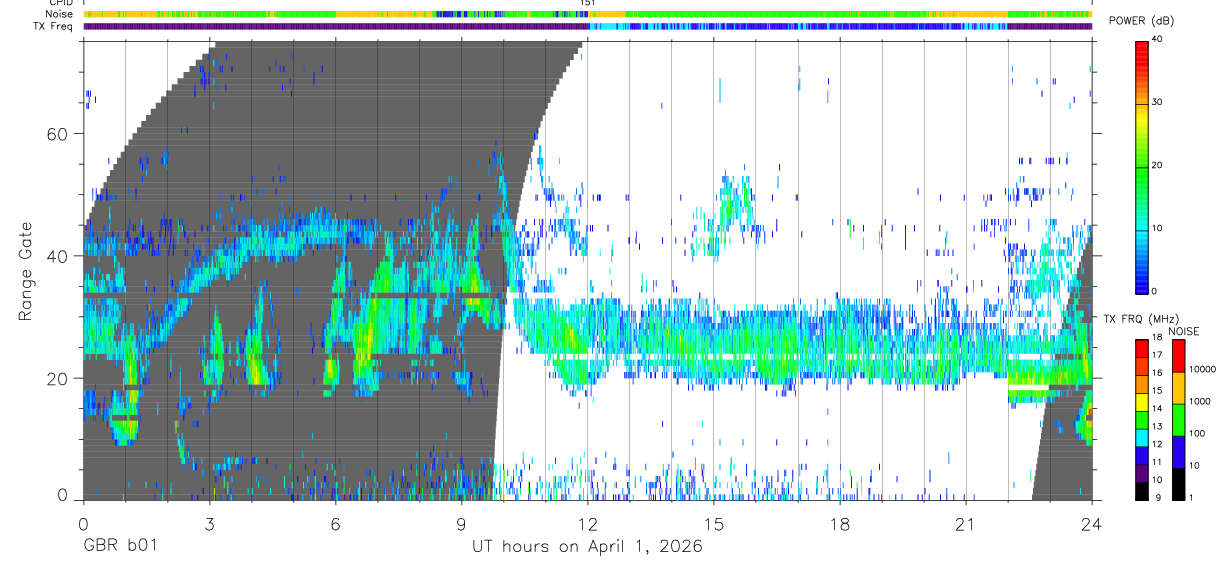Select the orange swatch in the NOISE legend
The height and width of the screenshot is (567, 1228).
[1179, 388]
